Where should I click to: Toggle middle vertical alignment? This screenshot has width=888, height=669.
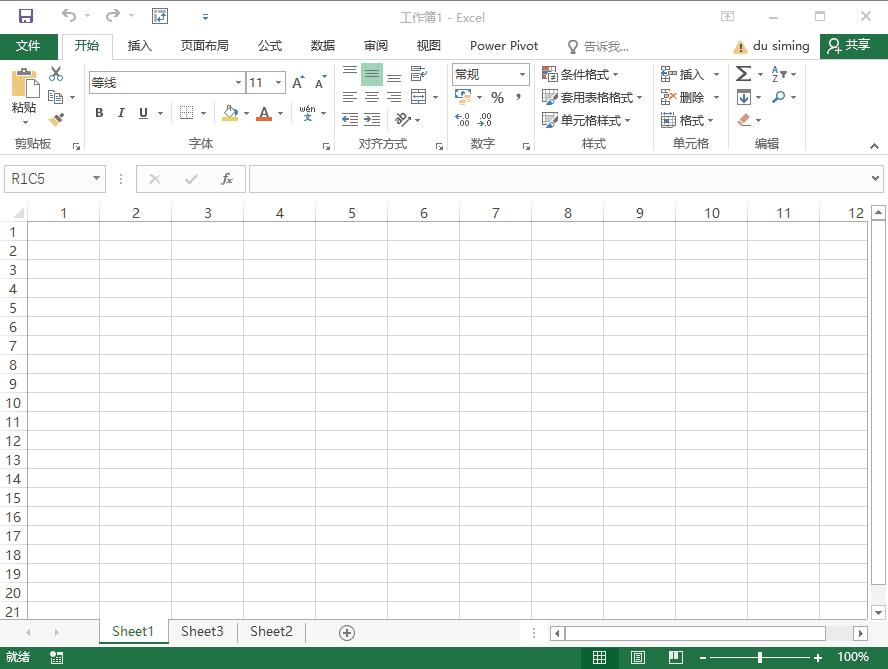click(372, 74)
